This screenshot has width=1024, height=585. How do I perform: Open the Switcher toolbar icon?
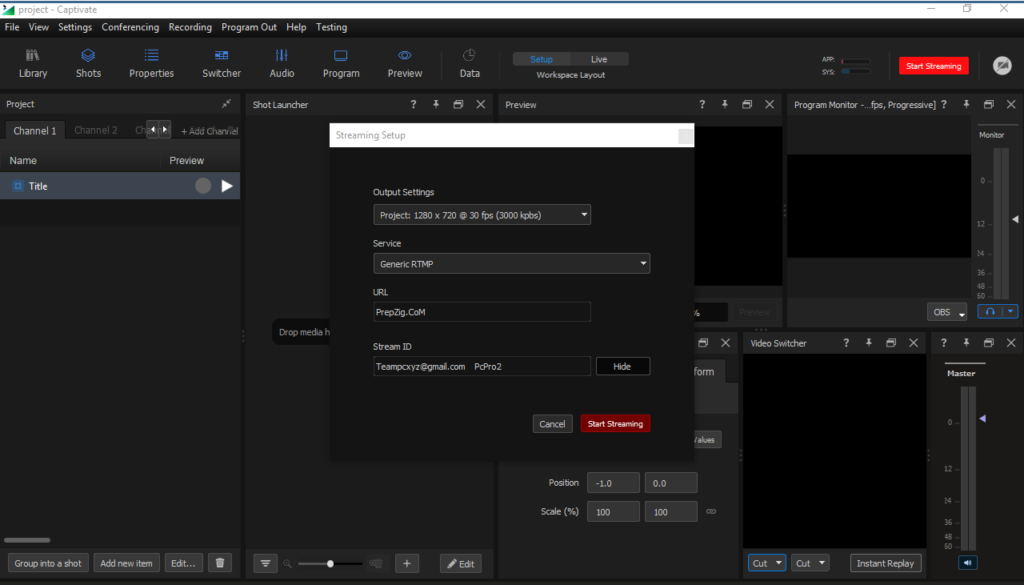click(221, 63)
